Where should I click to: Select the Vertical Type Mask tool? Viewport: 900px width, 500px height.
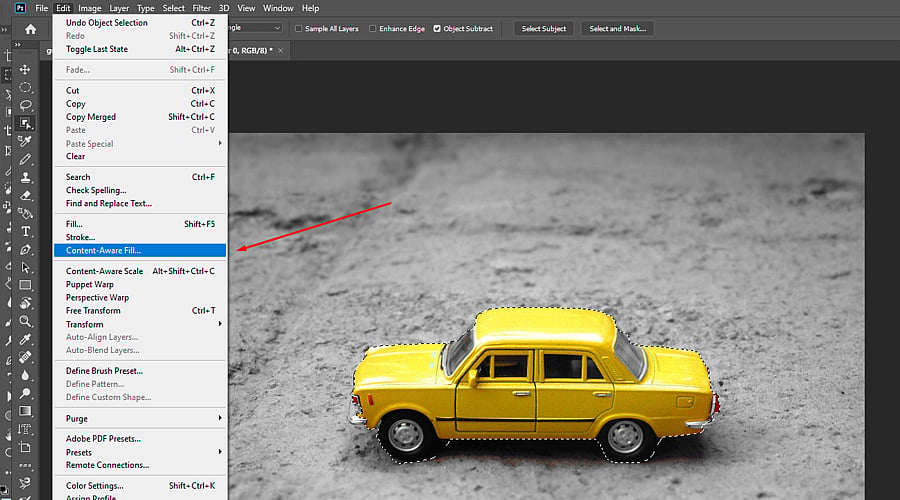coord(25,429)
